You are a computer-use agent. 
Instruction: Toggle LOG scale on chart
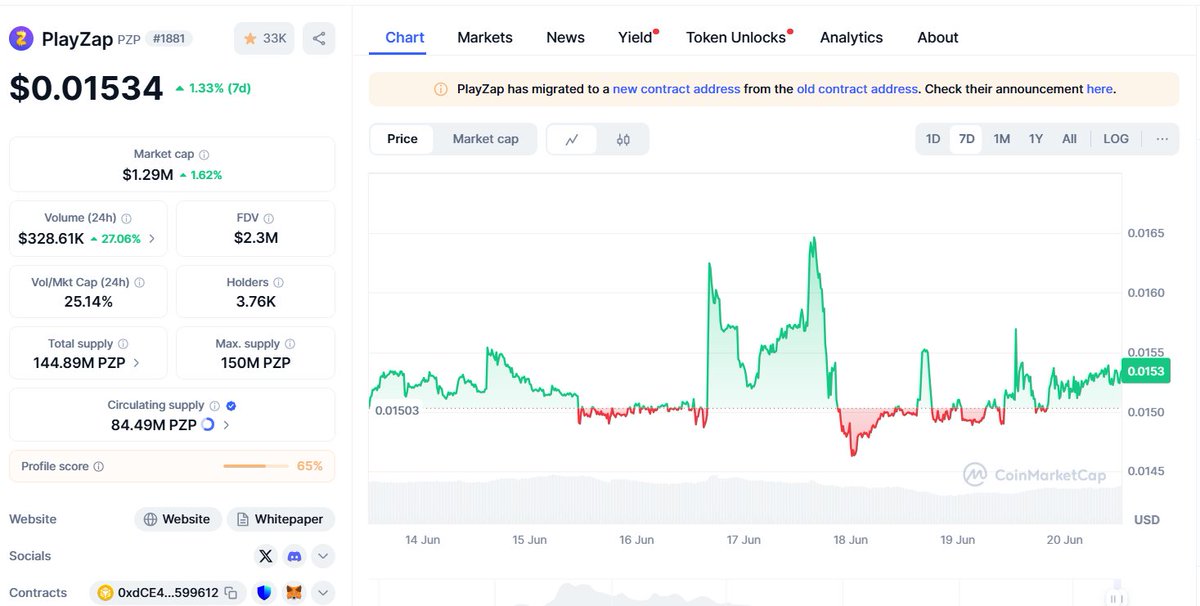click(1116, 139)
